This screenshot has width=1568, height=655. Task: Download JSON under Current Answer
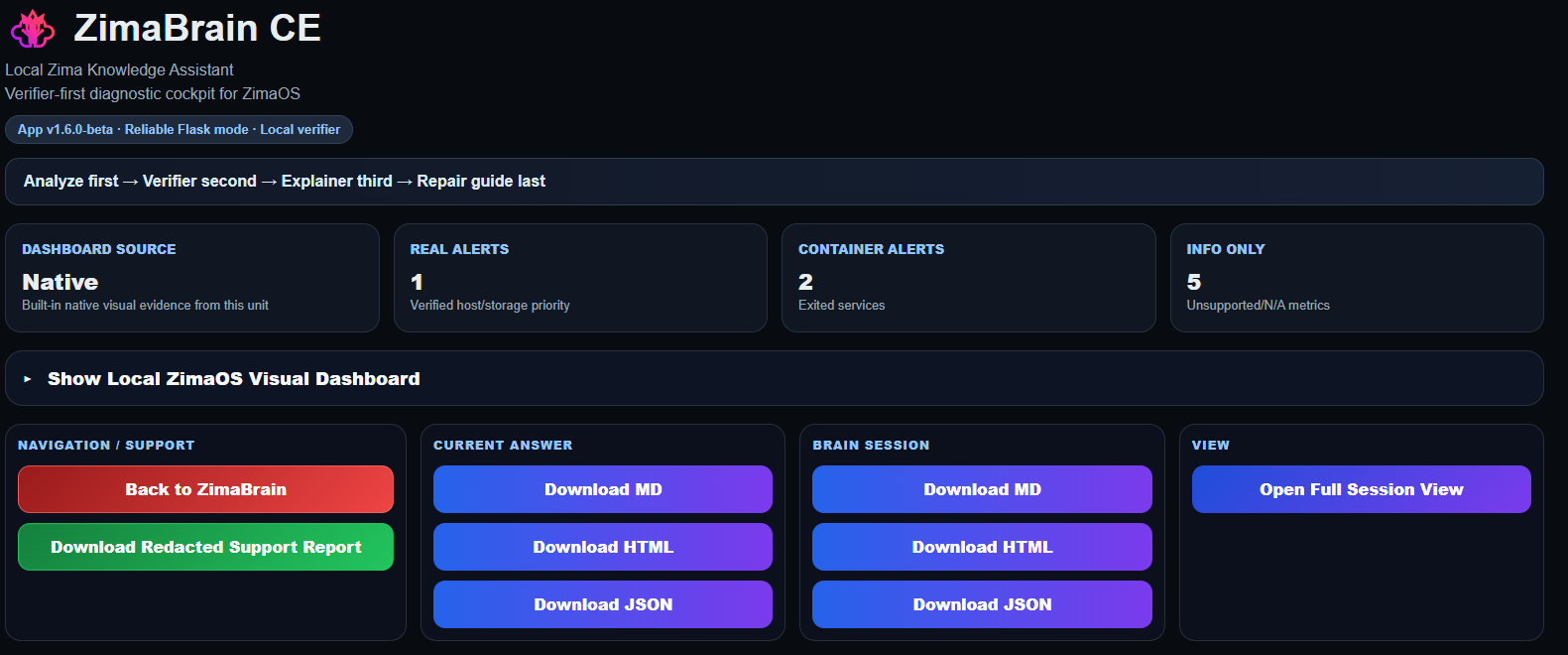pos(603,604)
